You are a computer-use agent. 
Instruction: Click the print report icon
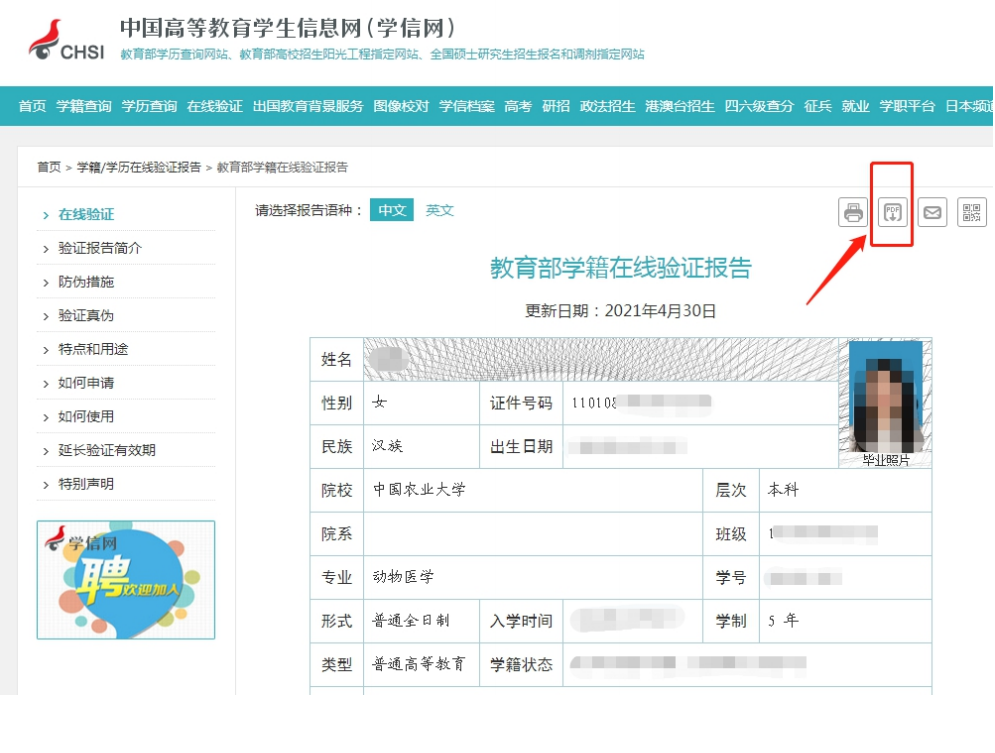point(853,212)
